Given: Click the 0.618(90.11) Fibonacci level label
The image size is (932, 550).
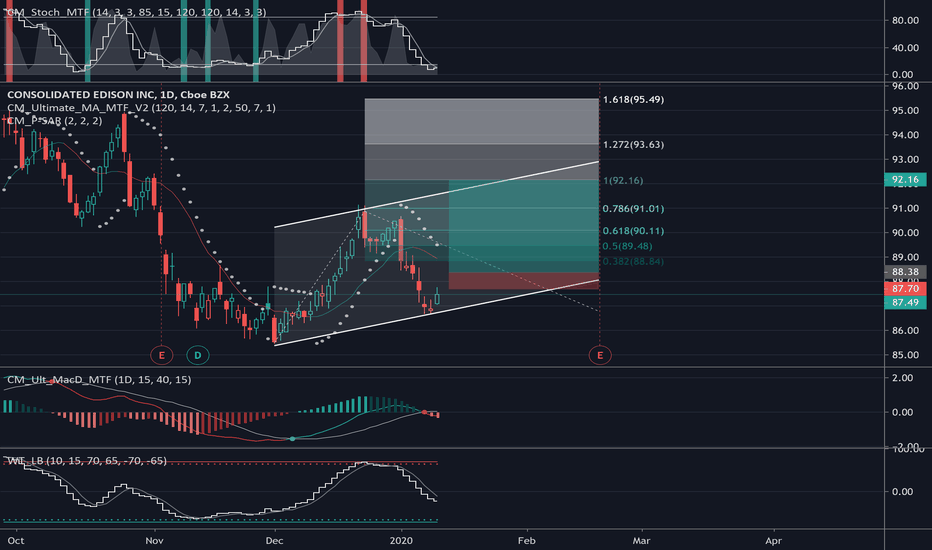Looking at the screenshot, I should tap(633, 231).
